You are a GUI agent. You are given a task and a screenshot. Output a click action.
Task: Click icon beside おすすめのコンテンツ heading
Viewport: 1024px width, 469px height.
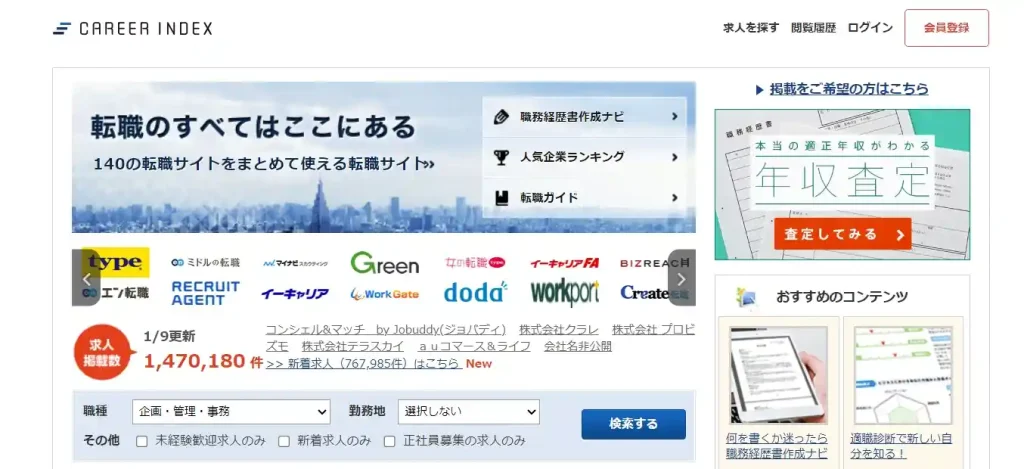click(746, 297)
